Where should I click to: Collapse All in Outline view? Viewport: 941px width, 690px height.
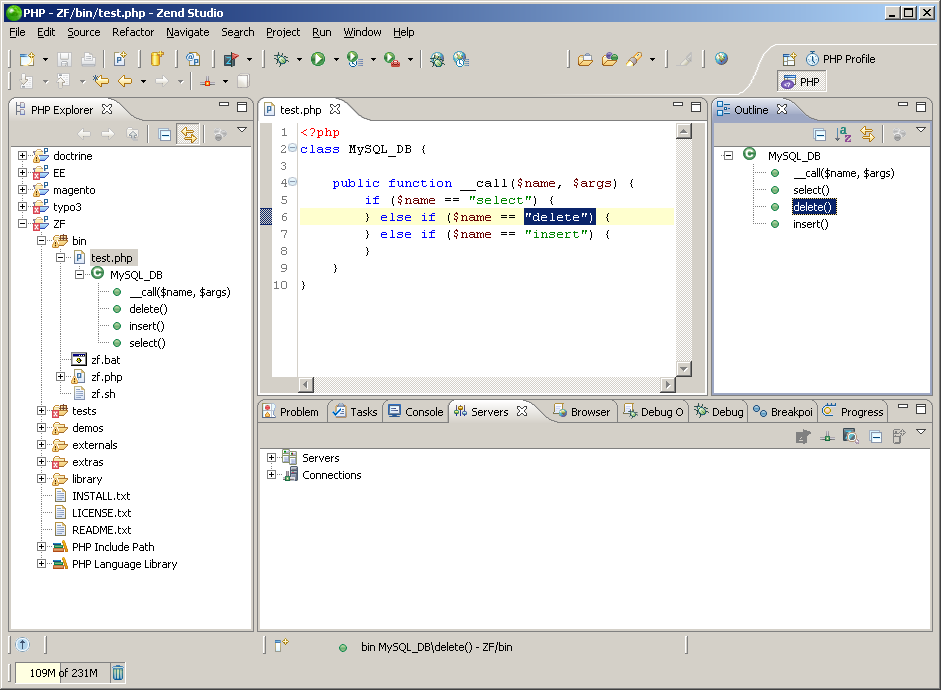pos(820,134)
